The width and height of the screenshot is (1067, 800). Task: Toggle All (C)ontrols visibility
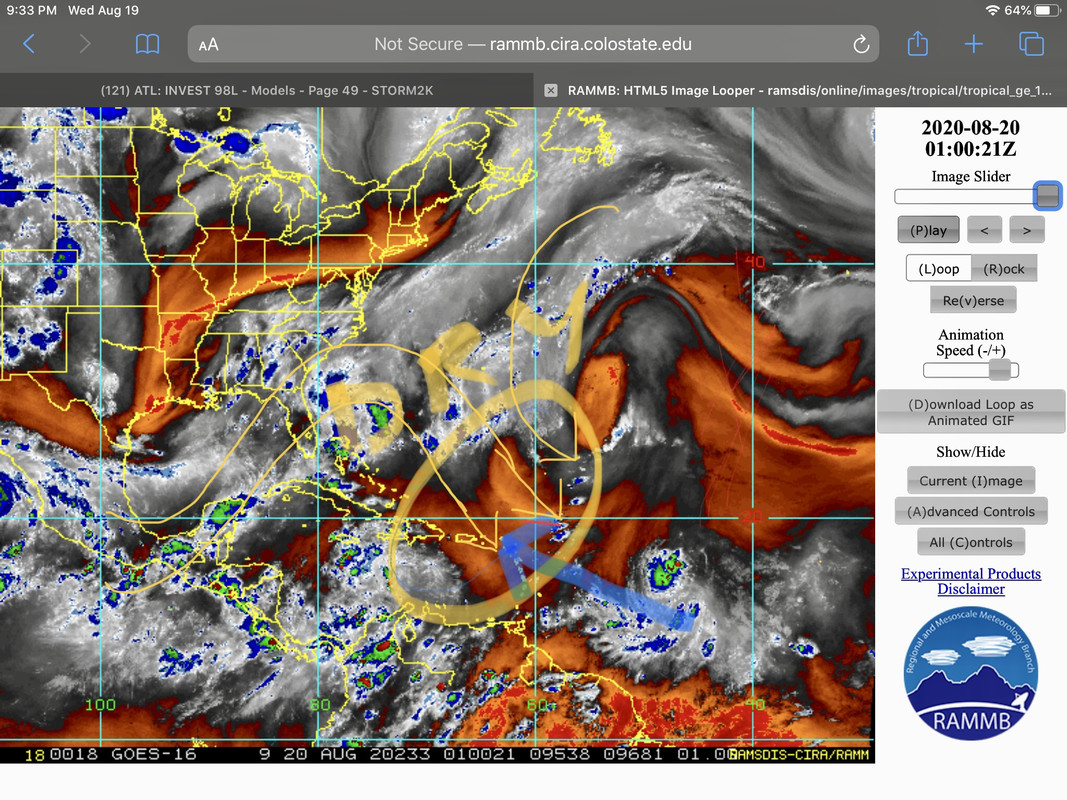pyautogui.click(x=971, y=542)
